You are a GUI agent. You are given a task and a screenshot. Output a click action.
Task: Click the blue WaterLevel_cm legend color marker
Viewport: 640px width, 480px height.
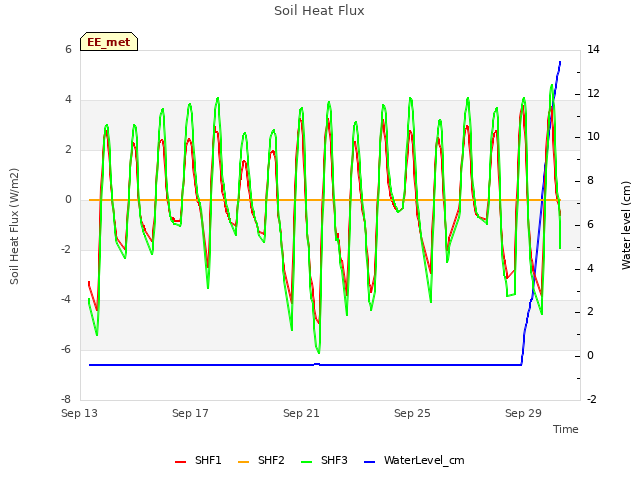tap(369, 462)
